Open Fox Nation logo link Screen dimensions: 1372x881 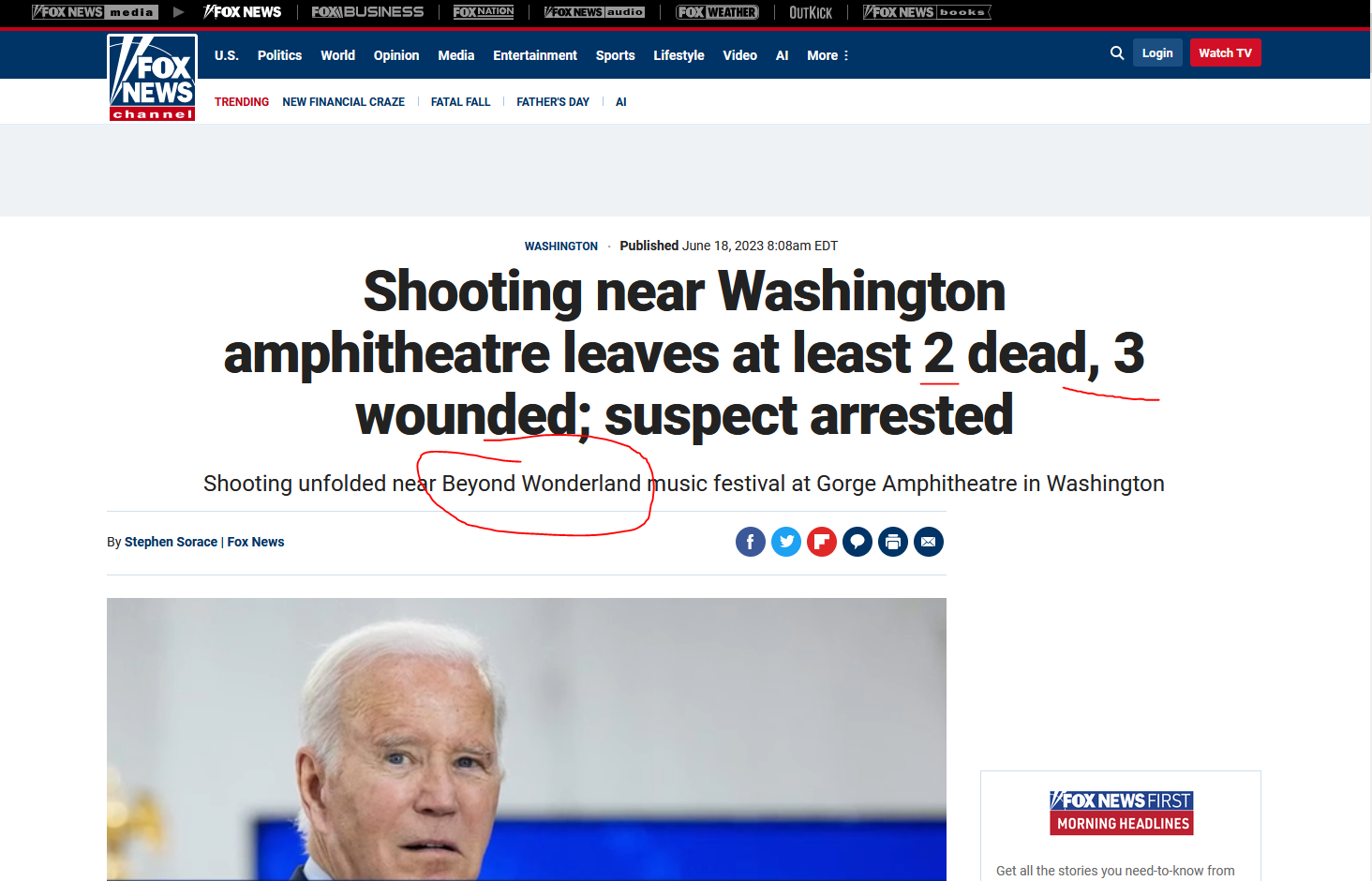click(x=484, y=12)
